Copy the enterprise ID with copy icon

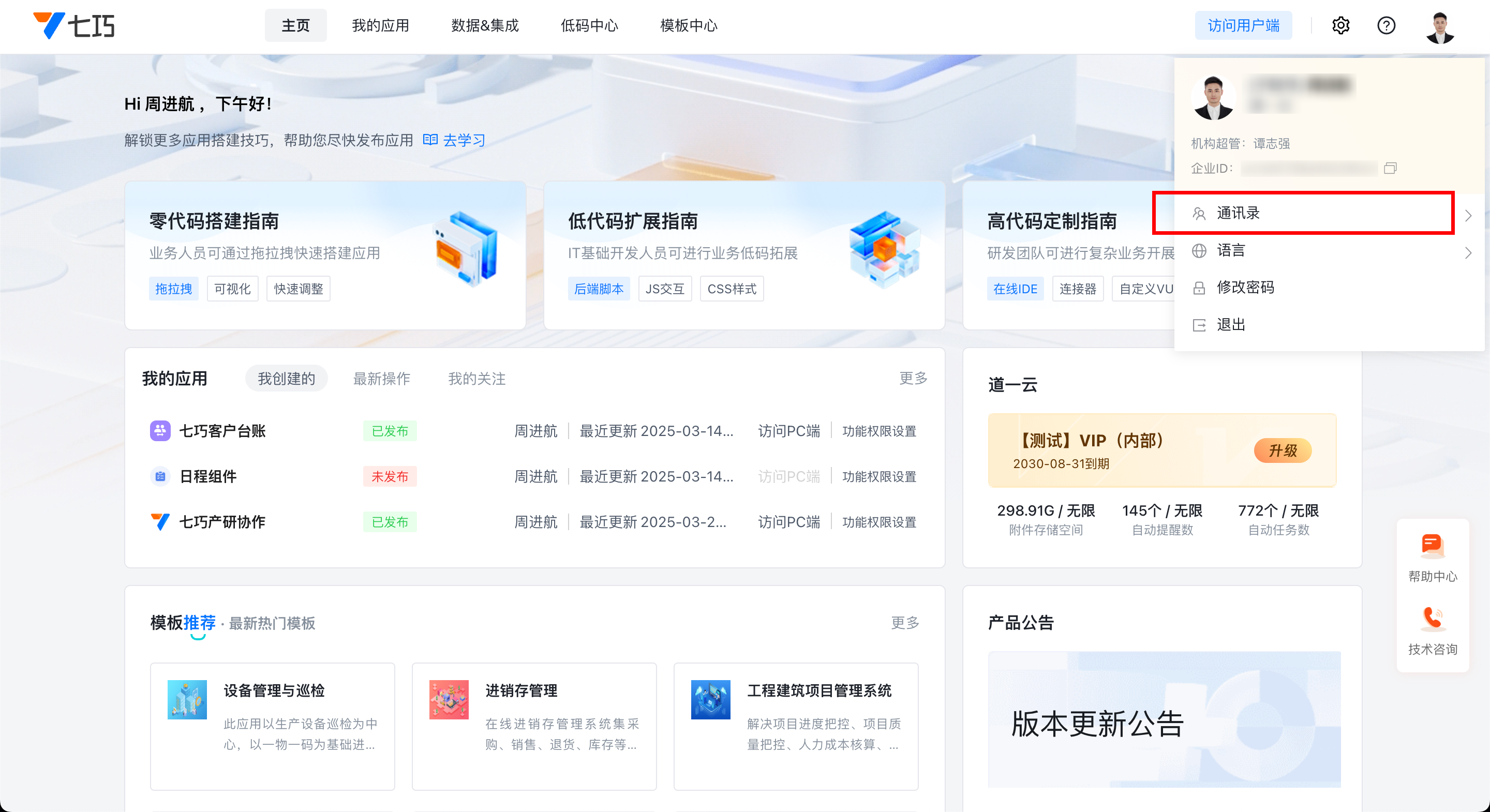coord(1390,168)
